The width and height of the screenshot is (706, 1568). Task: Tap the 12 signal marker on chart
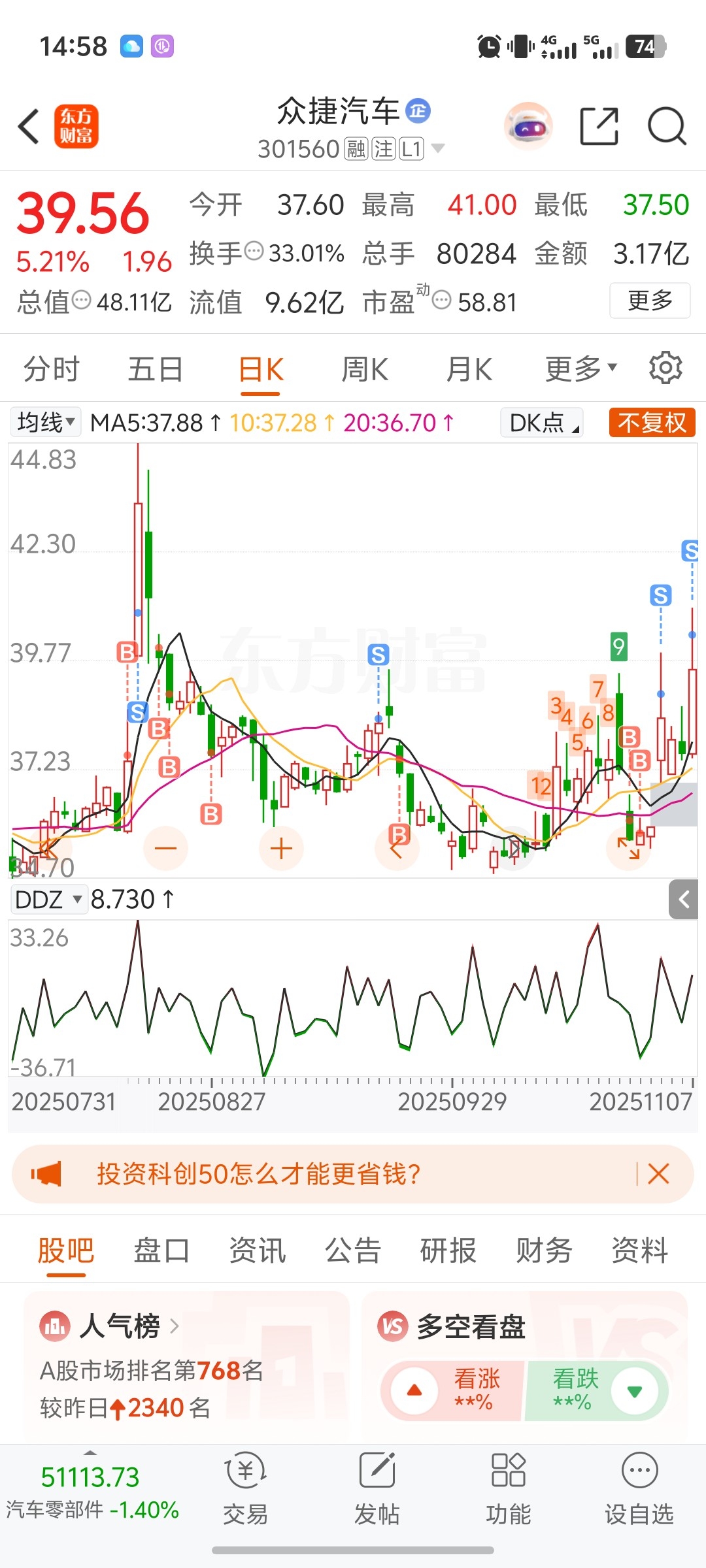point(541,785)
